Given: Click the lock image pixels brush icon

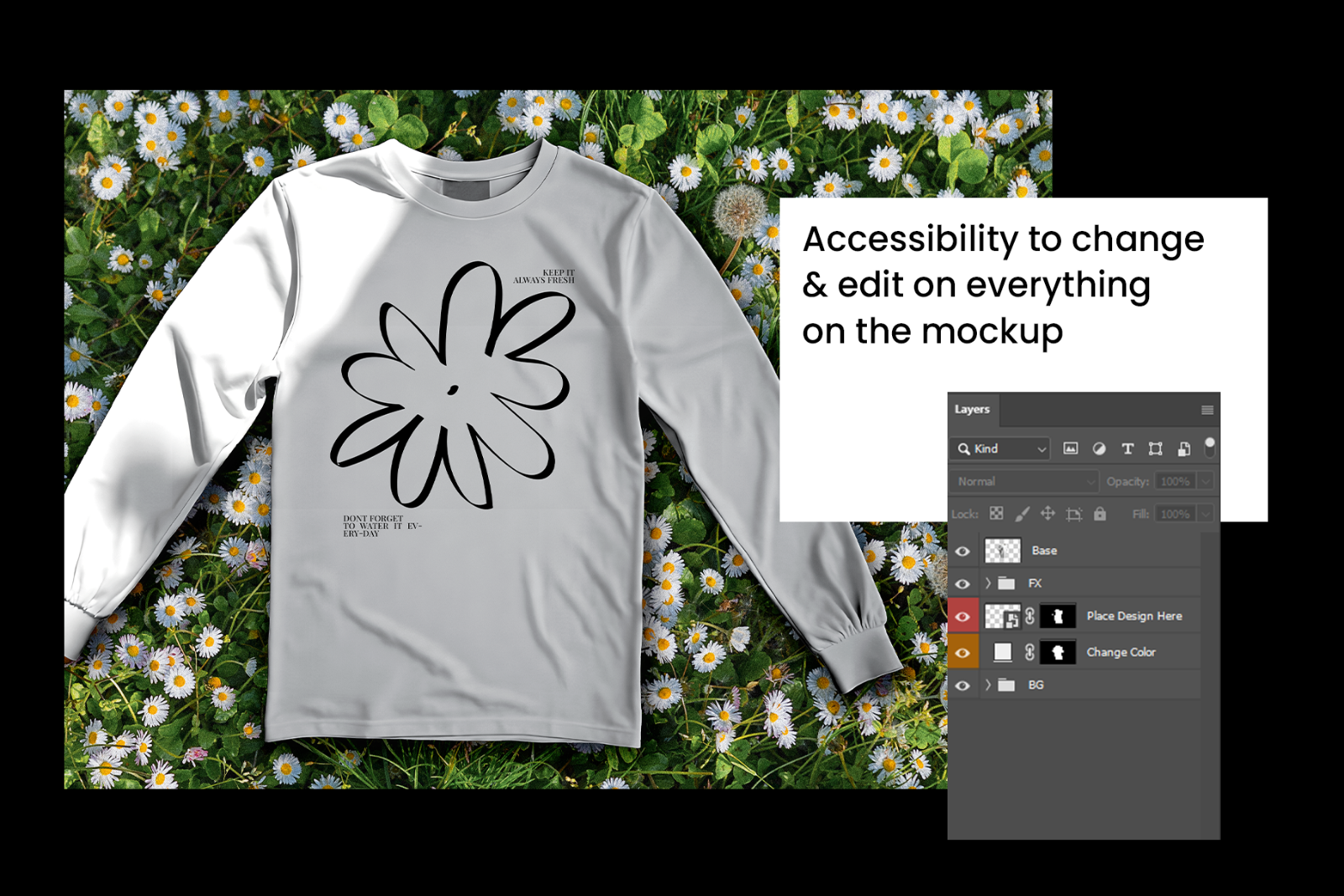Looking at the screenshot, I should tap(1021, 512).
